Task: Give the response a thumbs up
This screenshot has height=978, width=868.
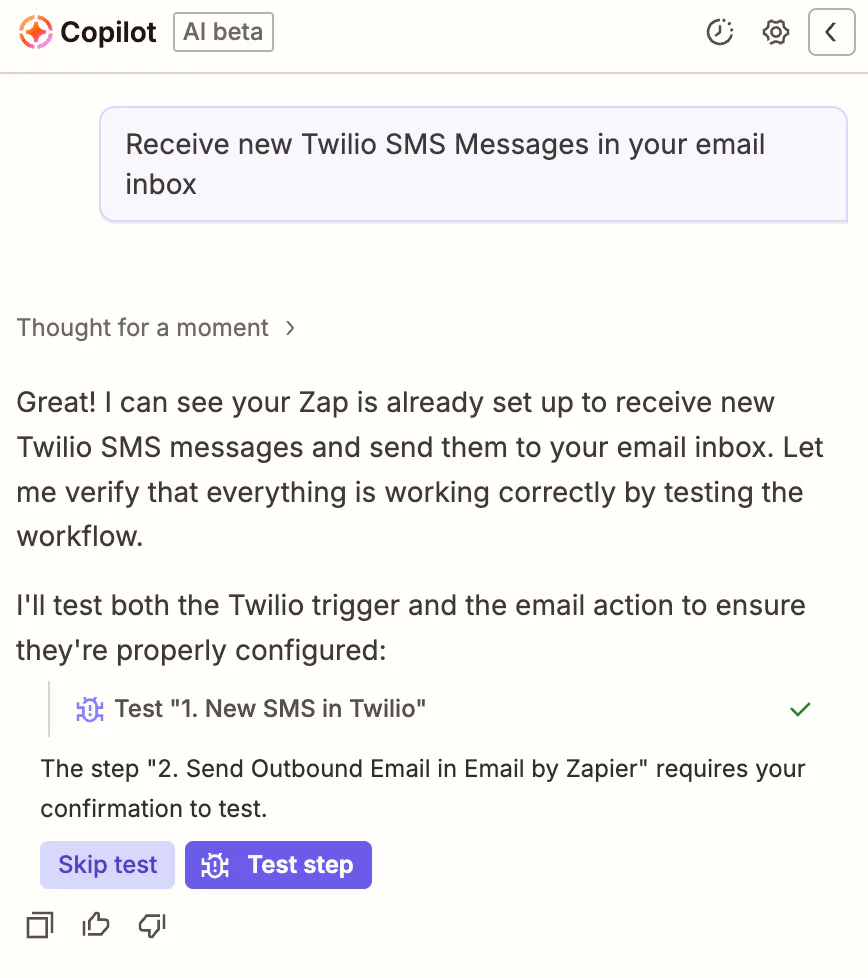Action: pos(95,925)
